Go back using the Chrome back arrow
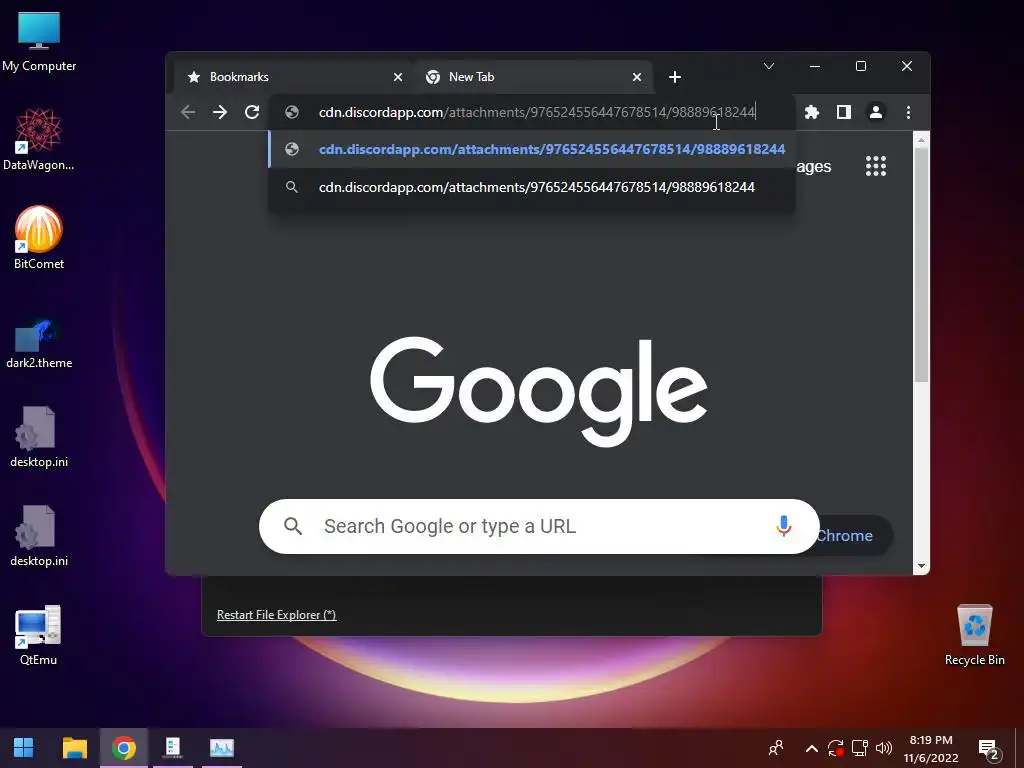Image resolution: width=1024 pixels, height=768 pixels. 188,112
